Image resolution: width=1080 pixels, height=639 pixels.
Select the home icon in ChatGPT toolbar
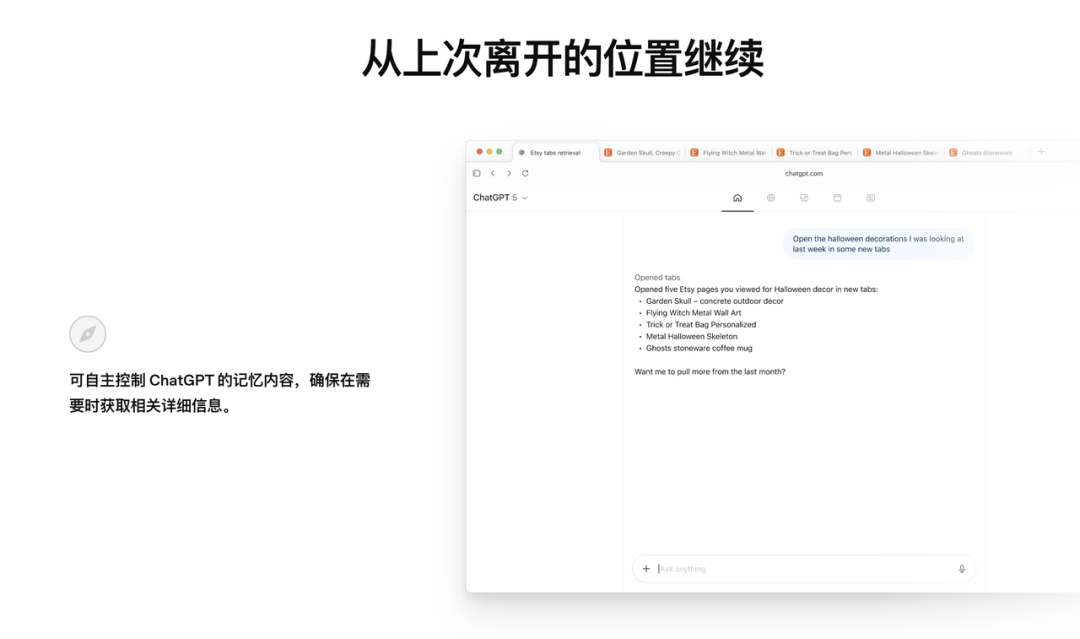pyautogui.click(x=737, y=198)
